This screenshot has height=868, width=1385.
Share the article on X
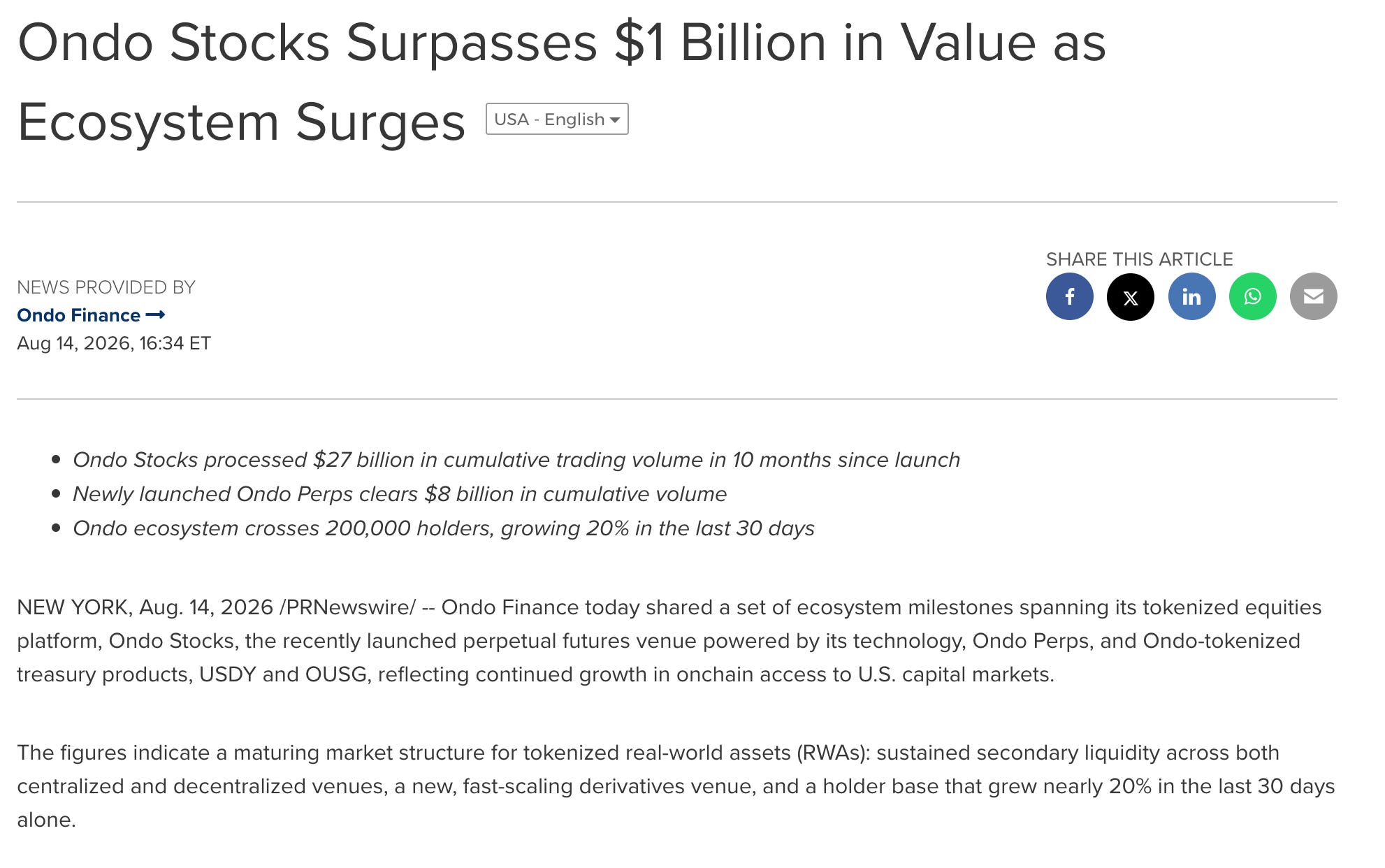(x=1130, y=296)
